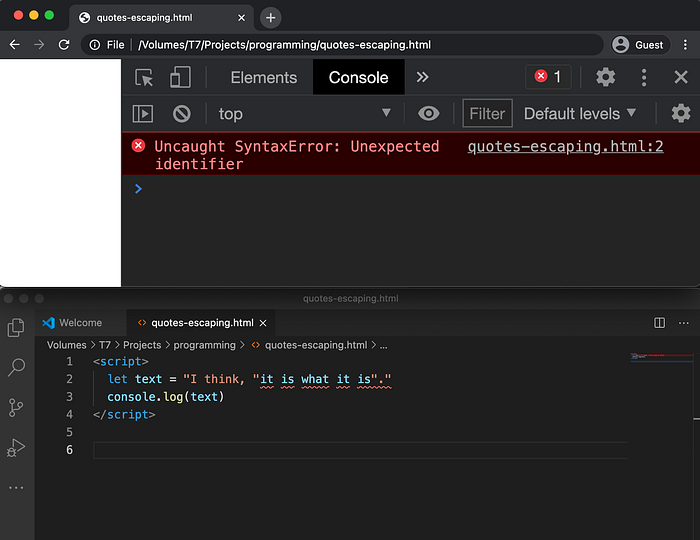Viewport: 700px width, 540px height.
Task: Close the quotes-escaping.html editor tab
Action: click(x=263, y=323)
